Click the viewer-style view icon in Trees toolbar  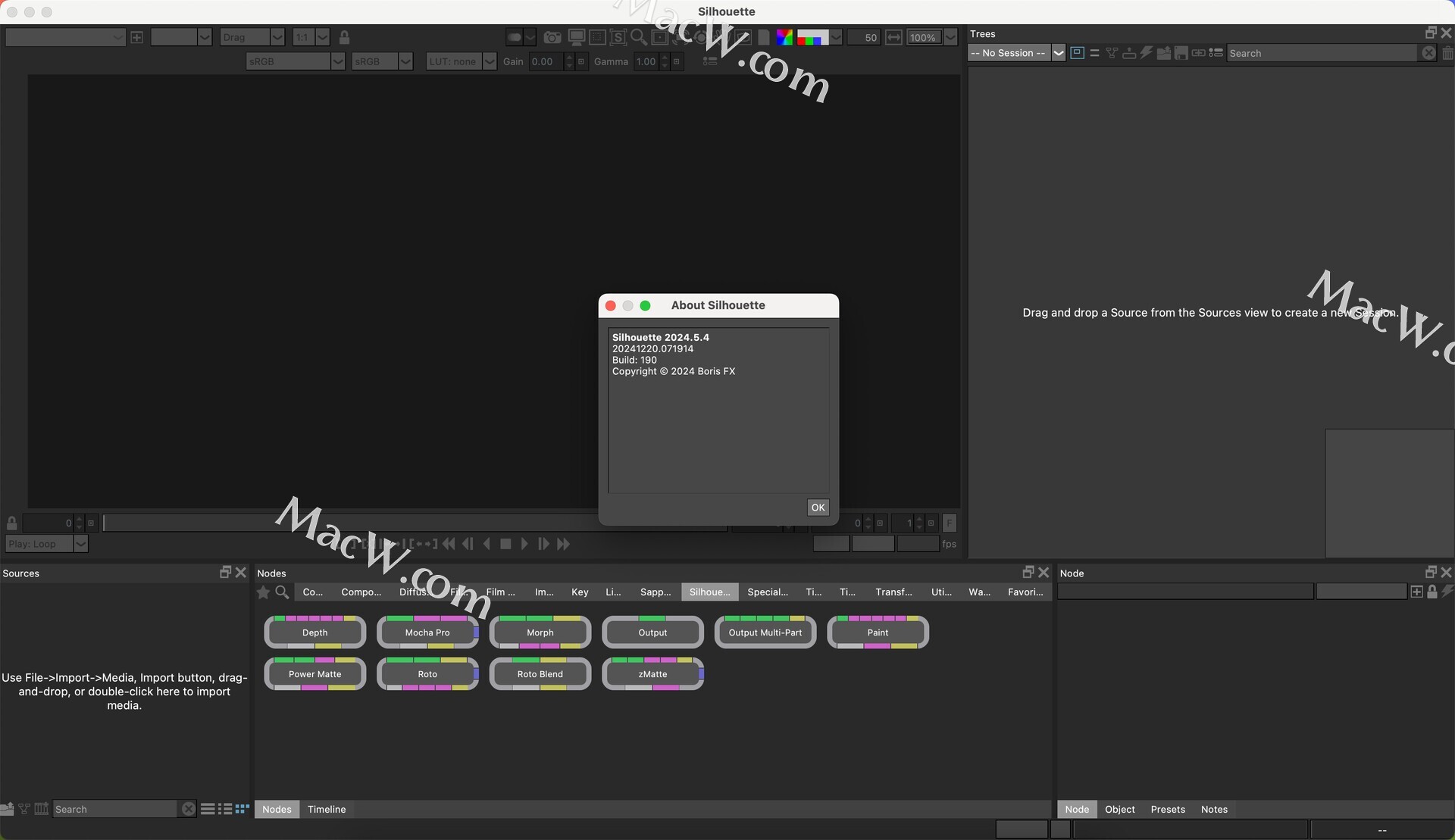1077,53
